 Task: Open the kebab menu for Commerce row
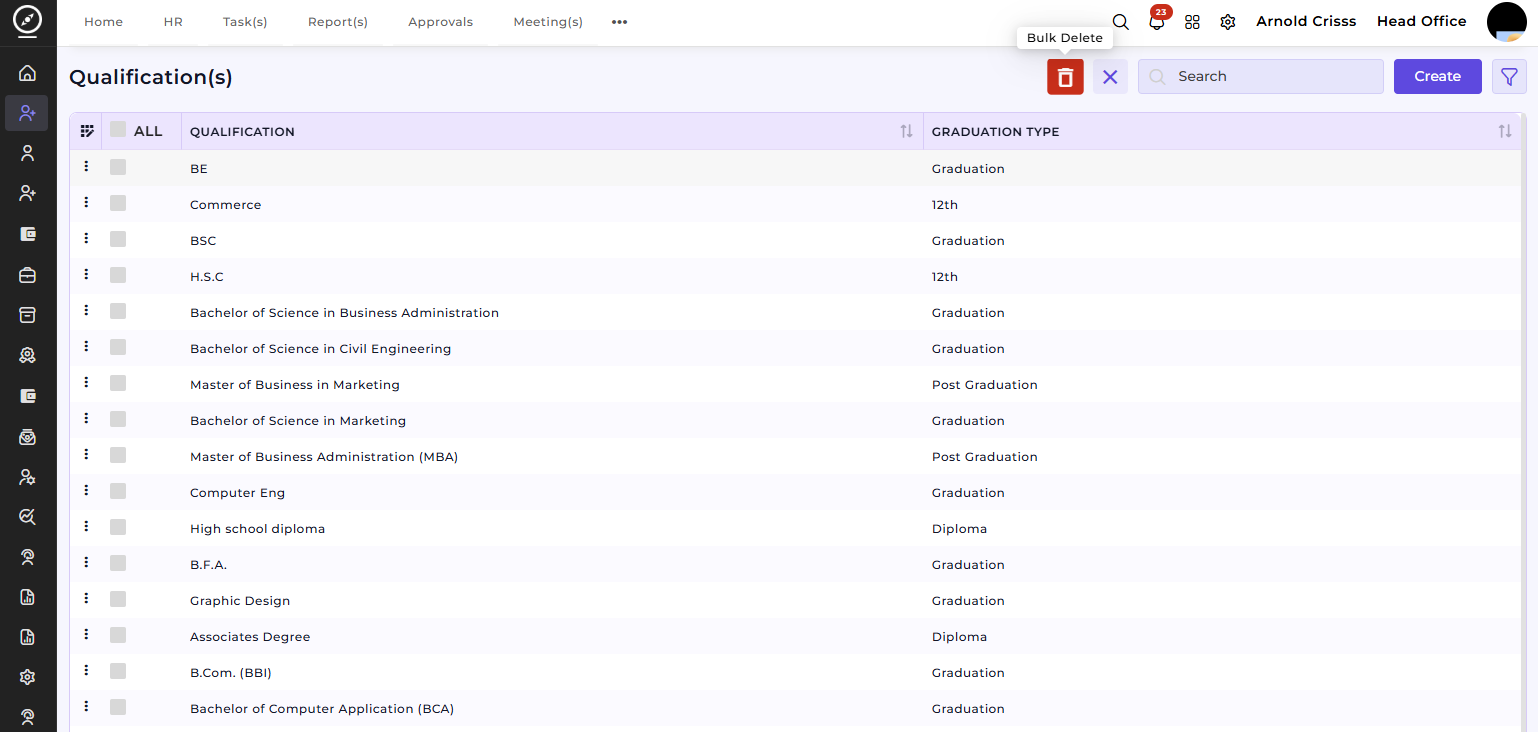86,203
